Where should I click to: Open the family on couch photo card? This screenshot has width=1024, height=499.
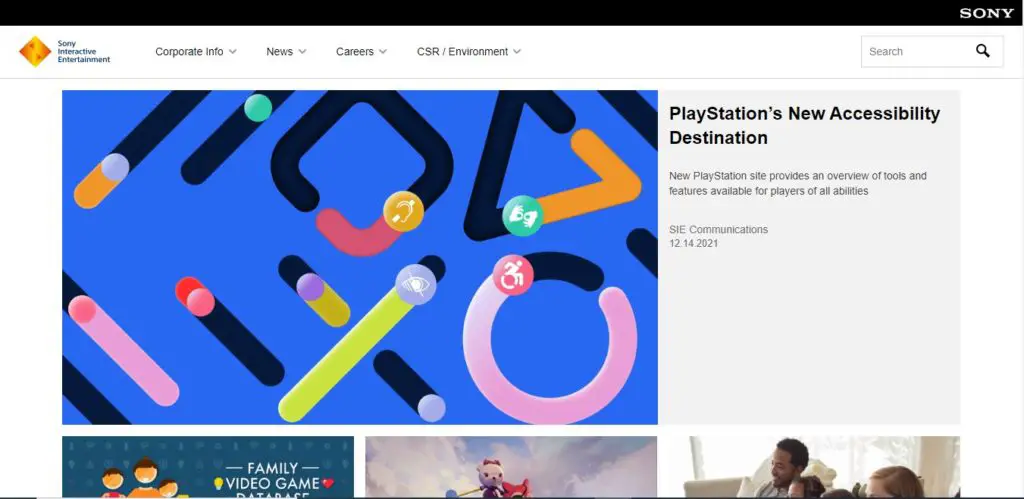814,467
